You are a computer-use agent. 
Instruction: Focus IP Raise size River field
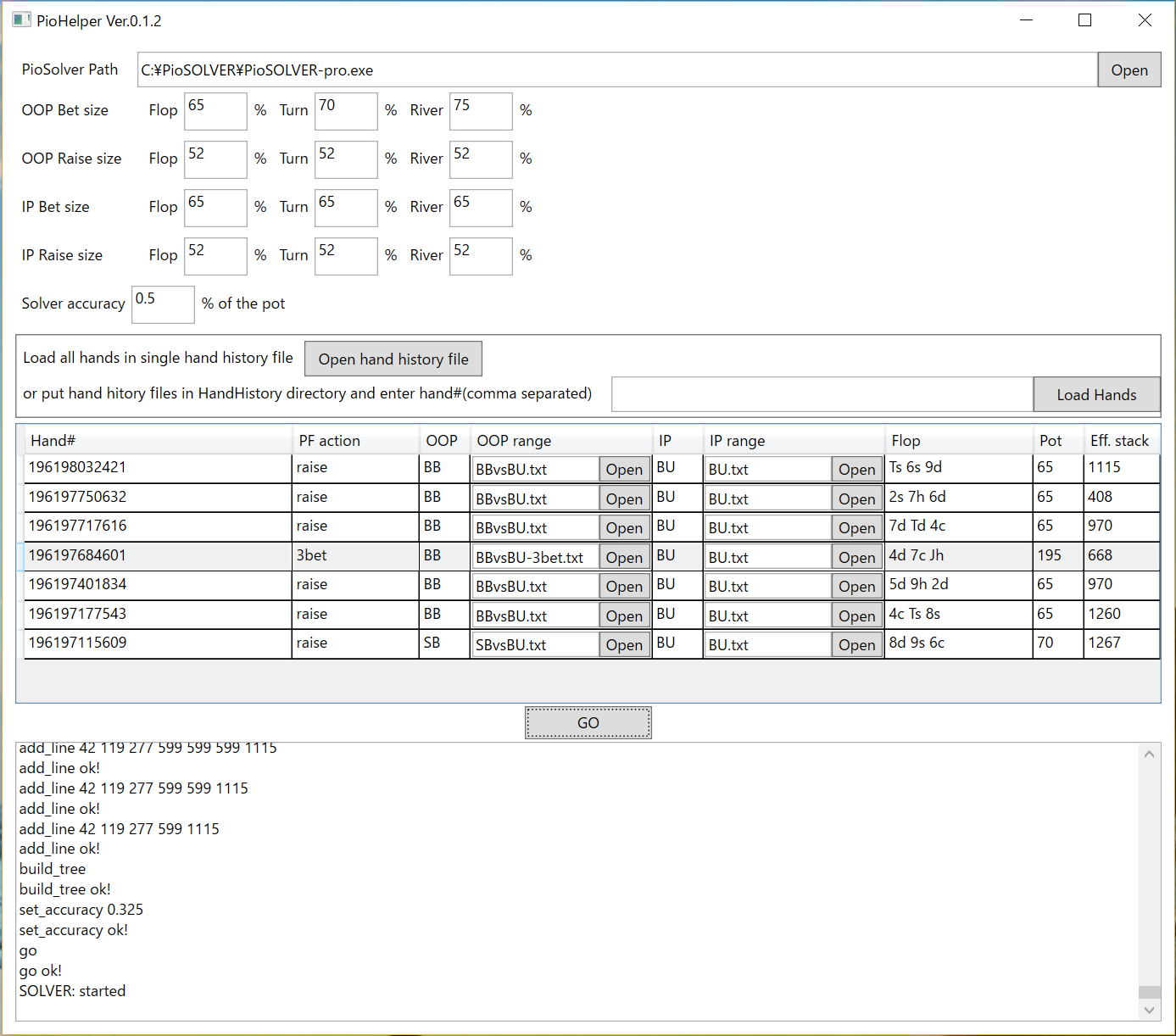(x=481, y=256)
